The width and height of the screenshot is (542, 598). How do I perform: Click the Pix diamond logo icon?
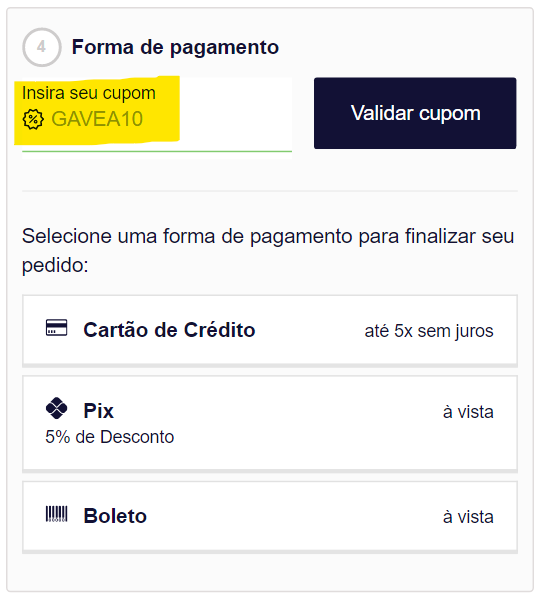pos(56,408)
